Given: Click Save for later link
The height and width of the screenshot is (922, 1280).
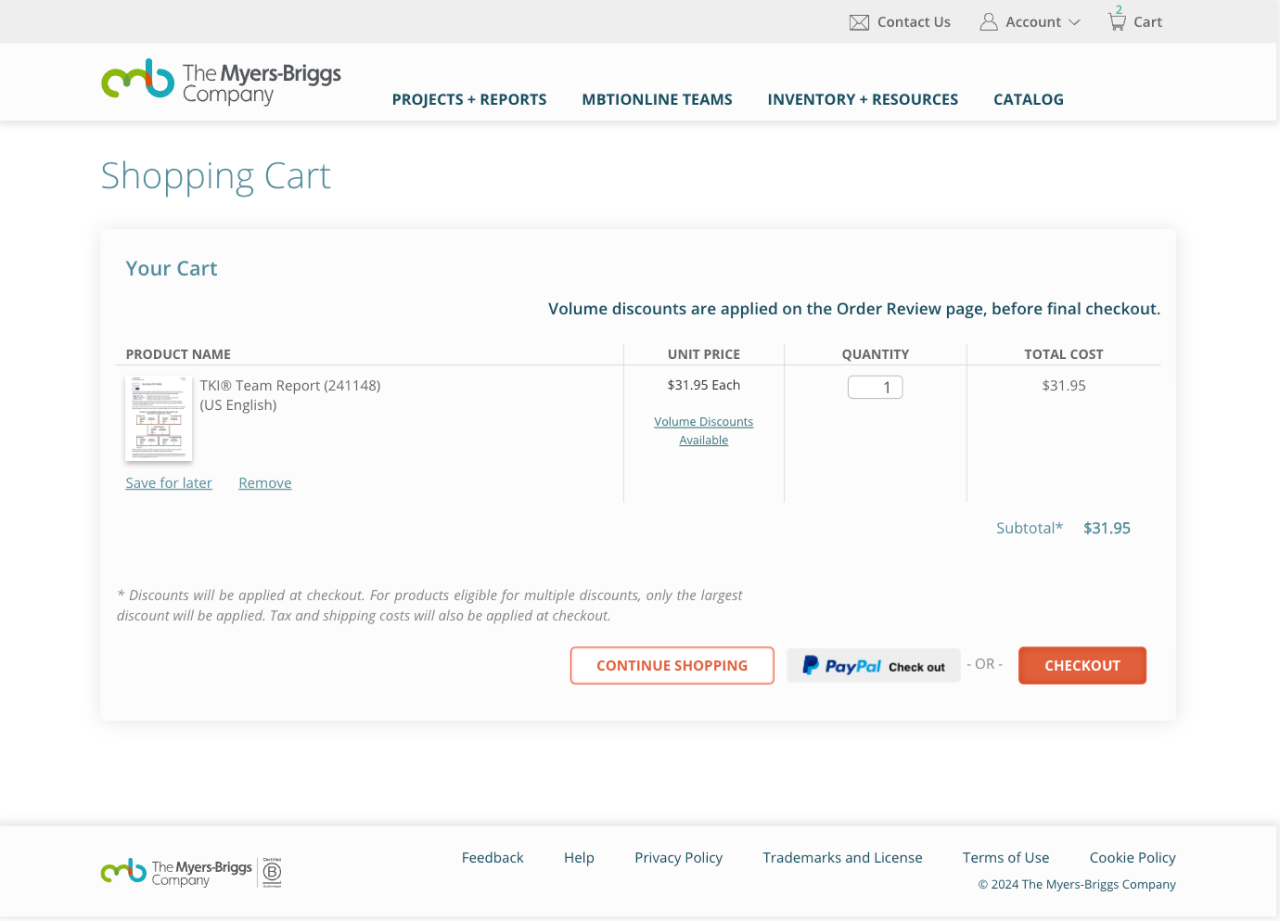Looking at the screenshot, I should coord(169,483).
